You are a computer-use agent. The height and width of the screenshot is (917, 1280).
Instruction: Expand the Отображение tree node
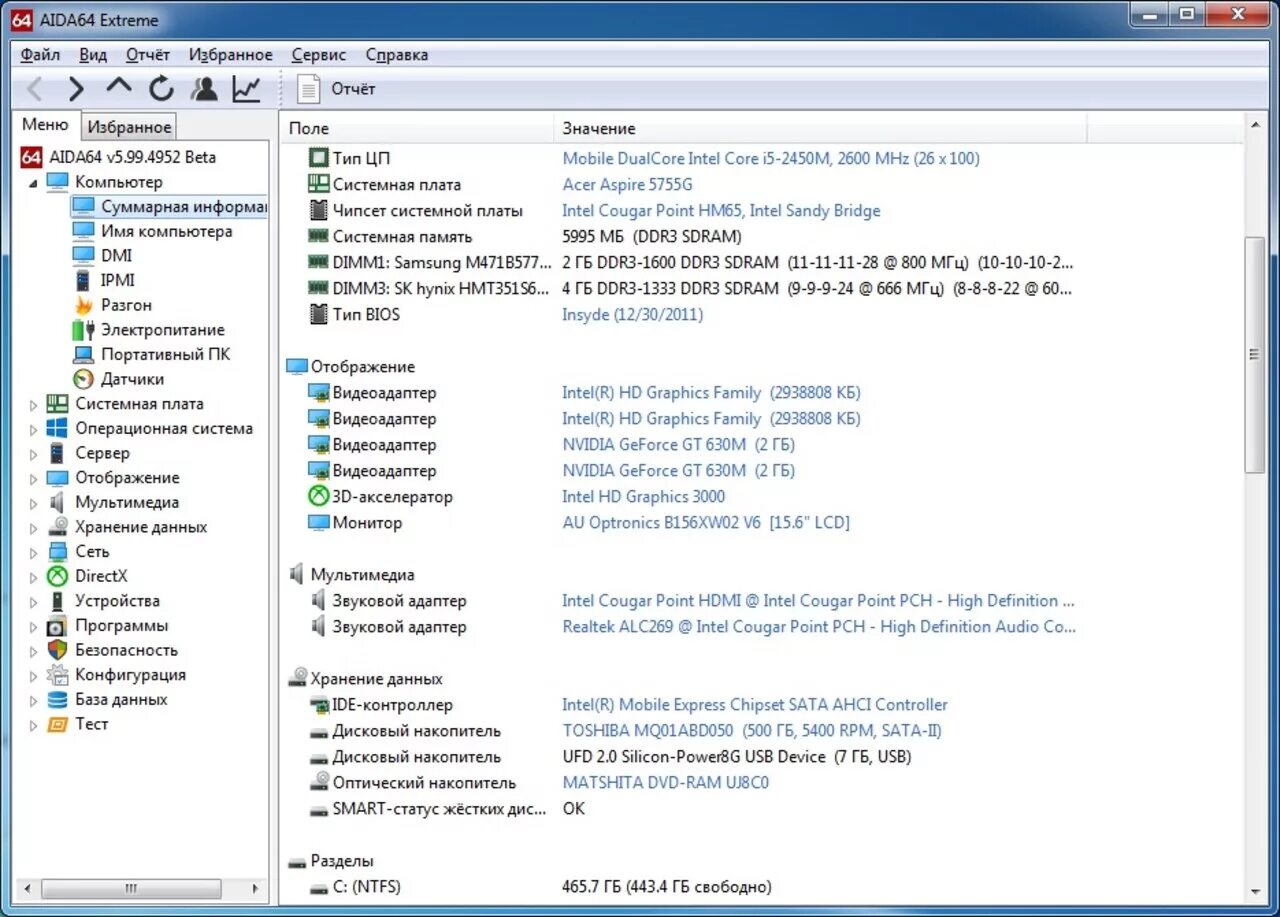(32, 479)
